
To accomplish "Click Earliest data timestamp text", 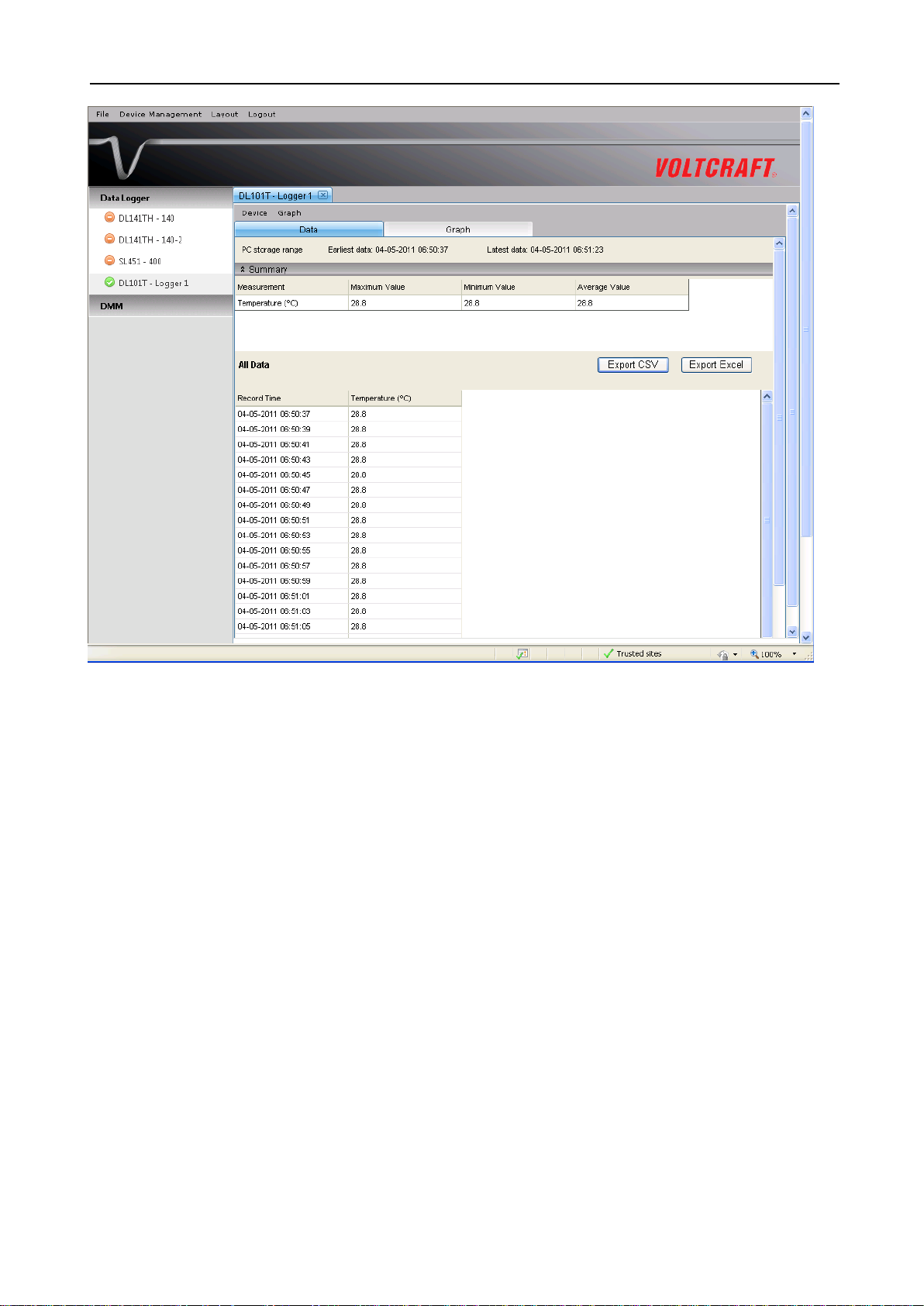I will point(388,250).
